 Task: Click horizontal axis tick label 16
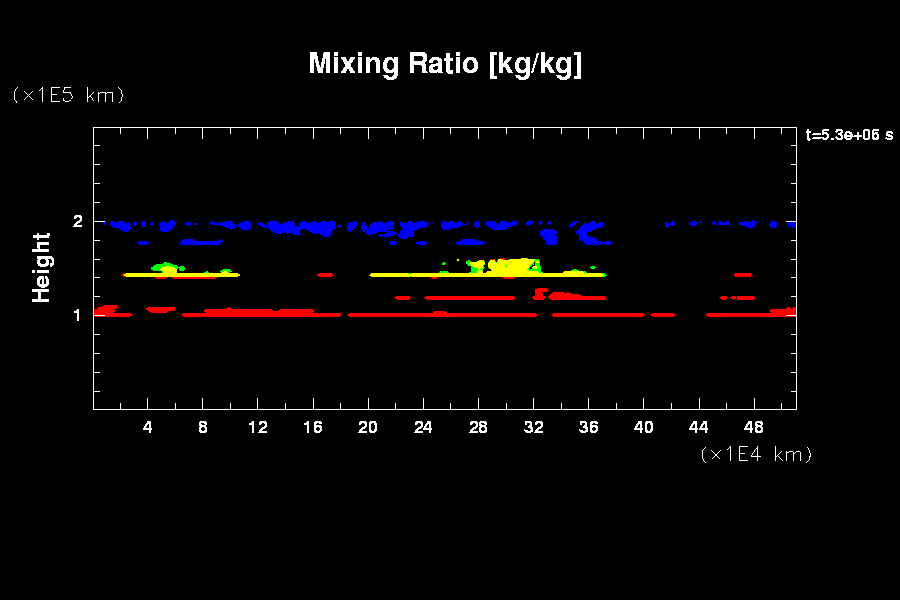(313, 427)
